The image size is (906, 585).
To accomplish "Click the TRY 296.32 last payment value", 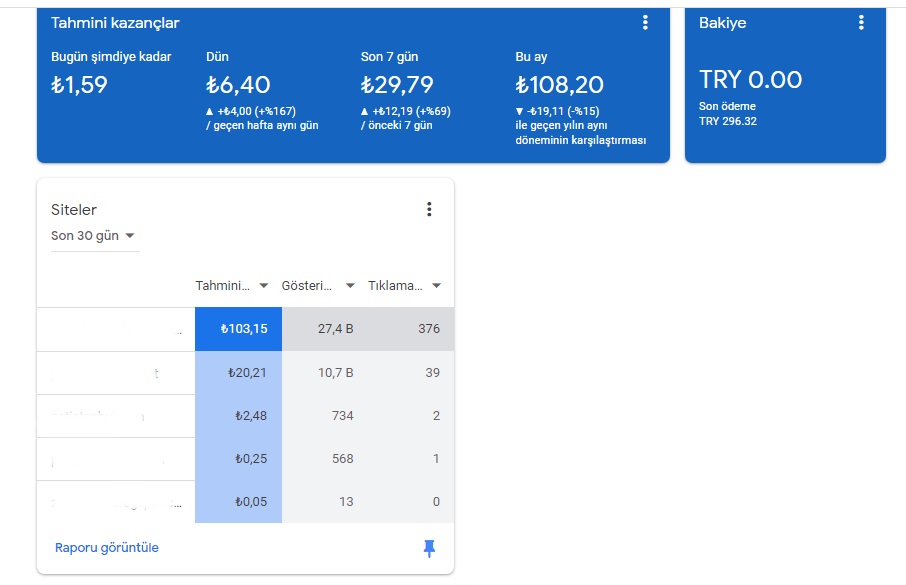I will tap(728, 121).
